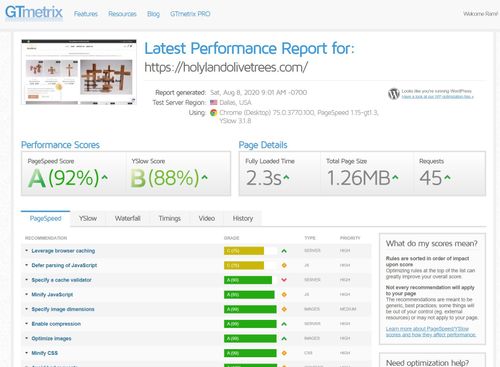Click the GTmetrix logo
500x367 pixels.
(x=34, y=13)
